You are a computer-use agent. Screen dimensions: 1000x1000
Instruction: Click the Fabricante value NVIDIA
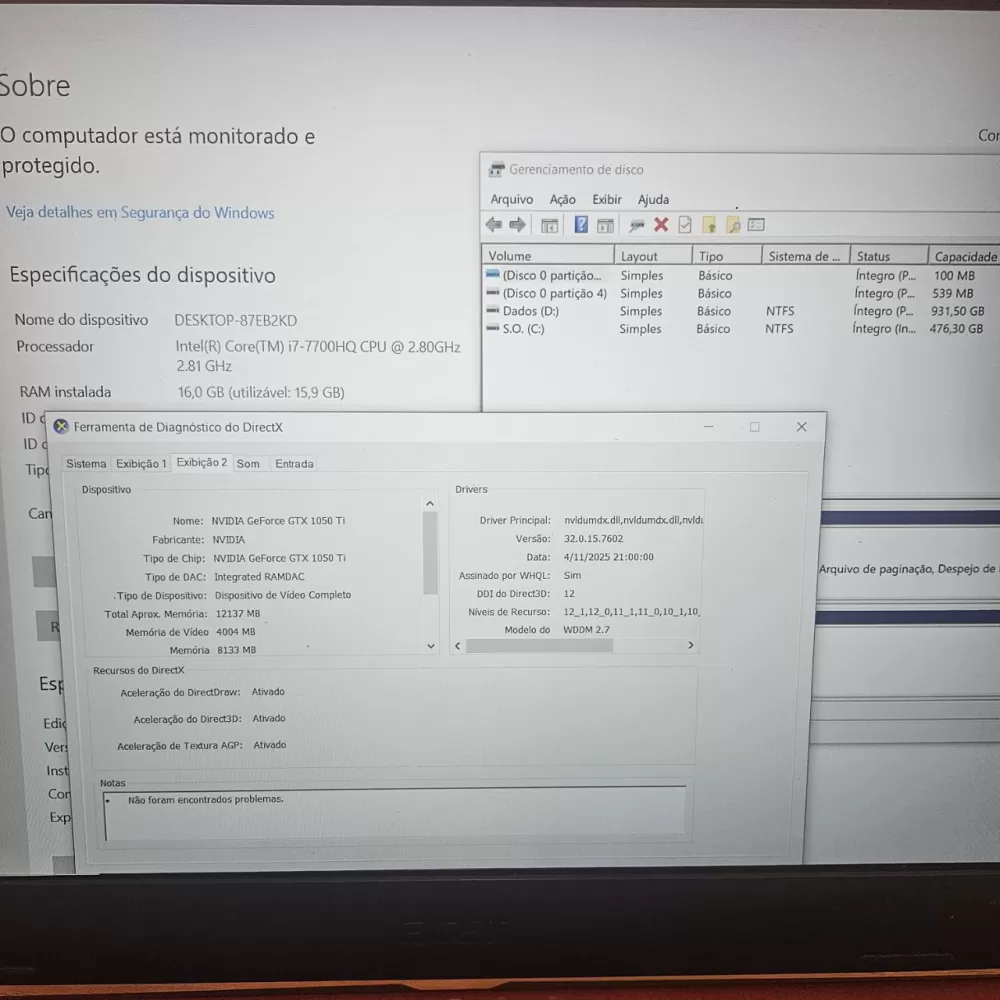(x=228, y=540)
